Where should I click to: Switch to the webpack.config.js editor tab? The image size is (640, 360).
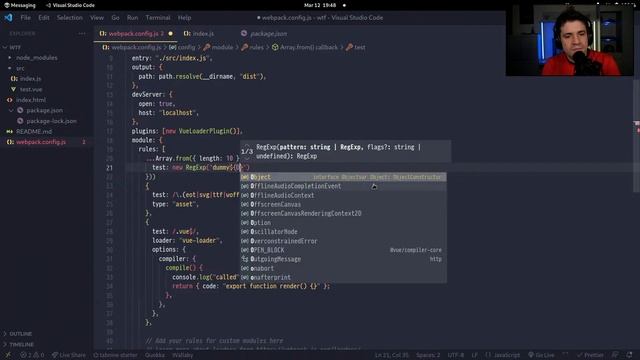(x=136, y=33)
